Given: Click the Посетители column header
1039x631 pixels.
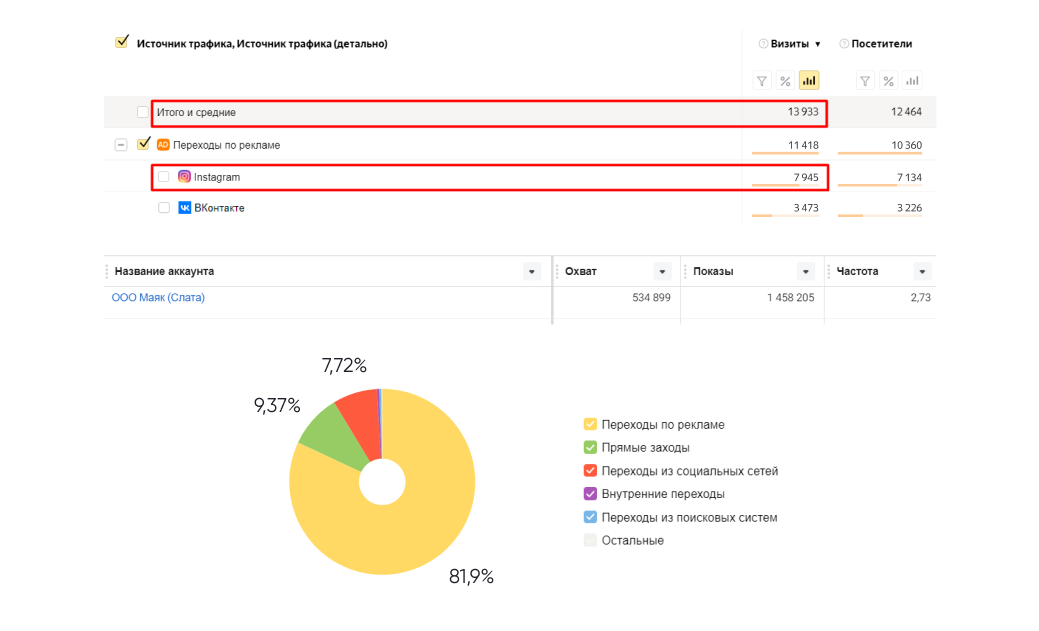Looking at the screenshot, I should coord(881,44).
